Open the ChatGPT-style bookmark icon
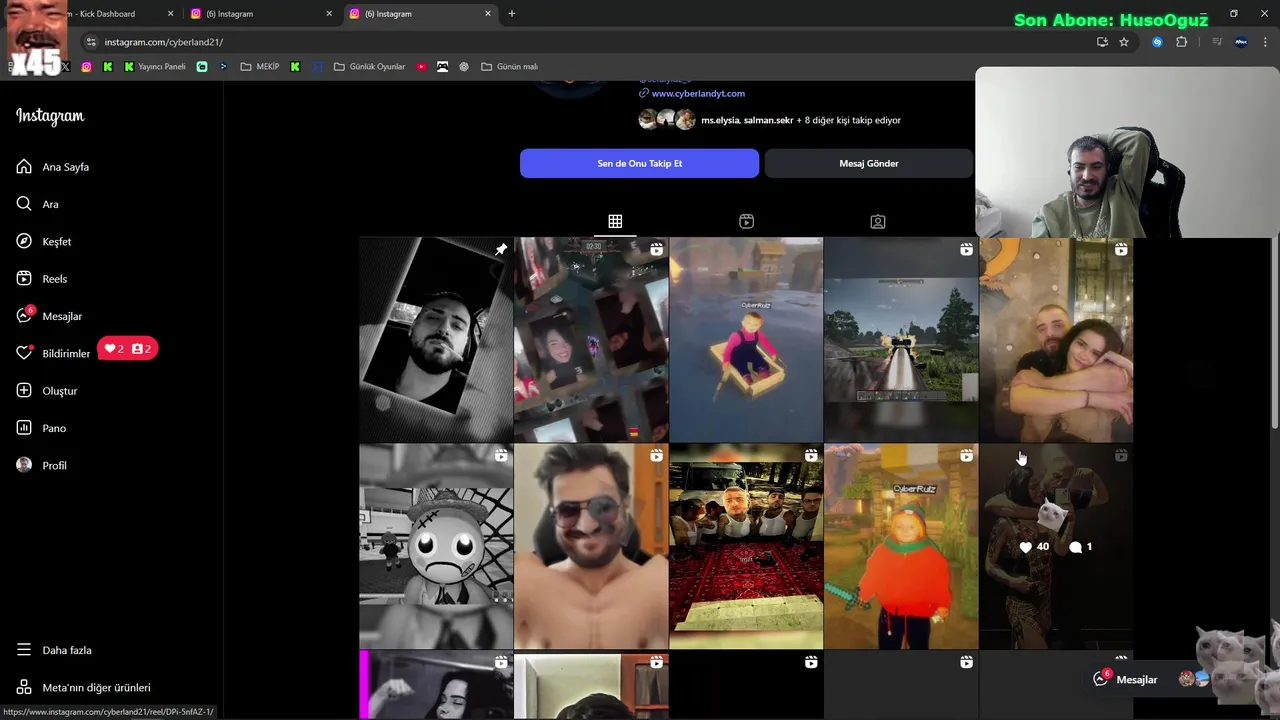The image size is (1280, 720). click(x=464, y=67)
